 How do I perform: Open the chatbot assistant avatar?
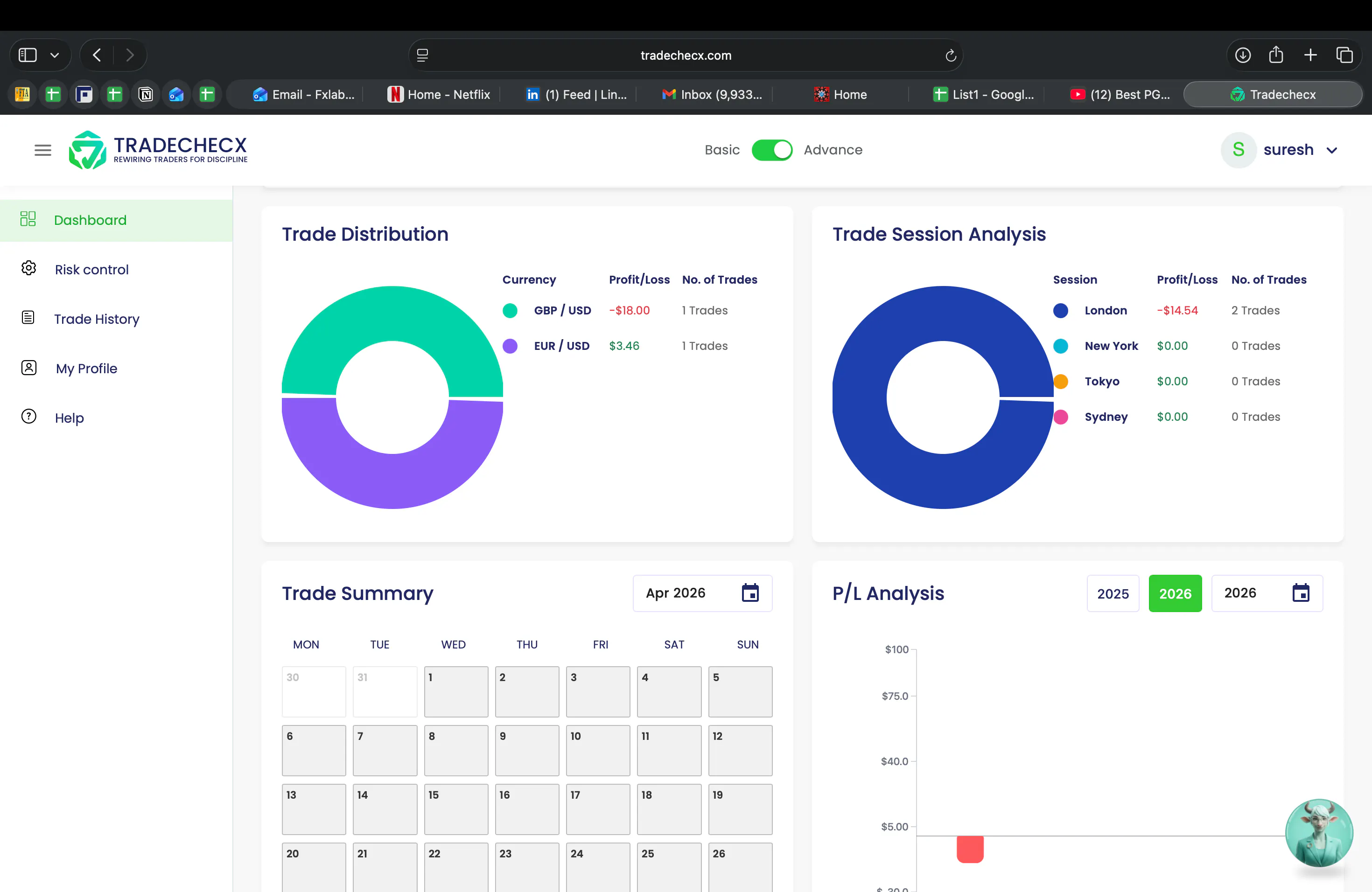pos(1319,833)
